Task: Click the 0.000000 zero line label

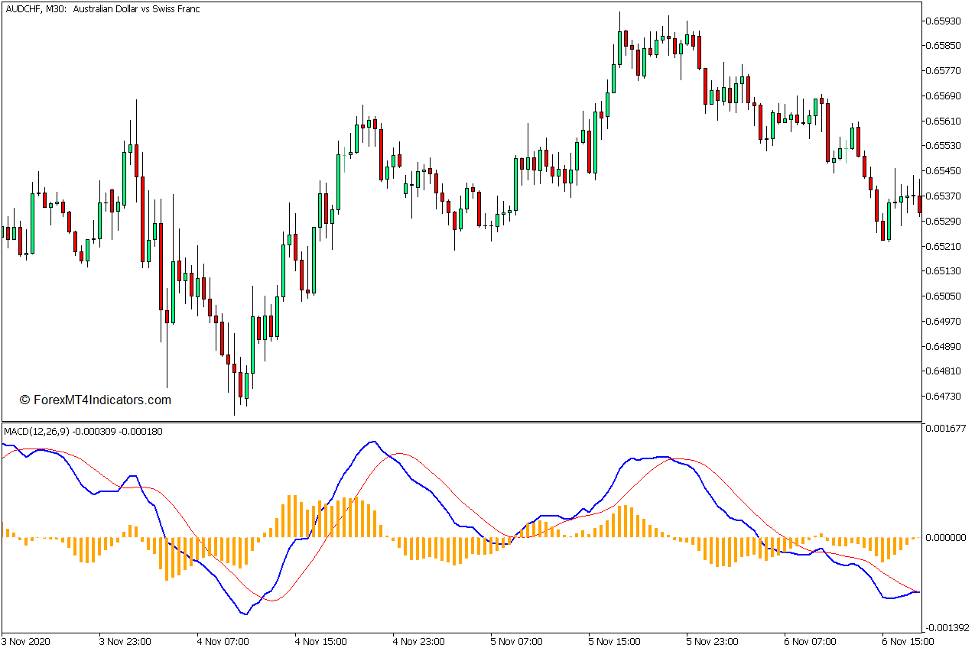Action: 947,537
